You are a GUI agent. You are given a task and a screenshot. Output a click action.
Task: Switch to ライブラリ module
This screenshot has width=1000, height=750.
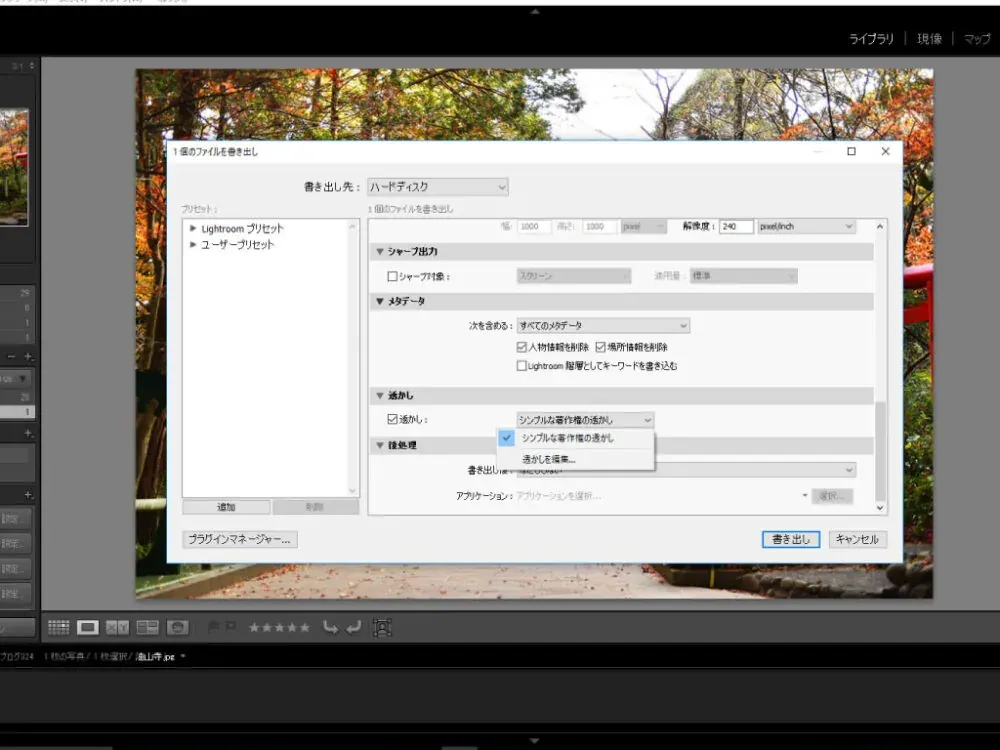coord(871,39)
